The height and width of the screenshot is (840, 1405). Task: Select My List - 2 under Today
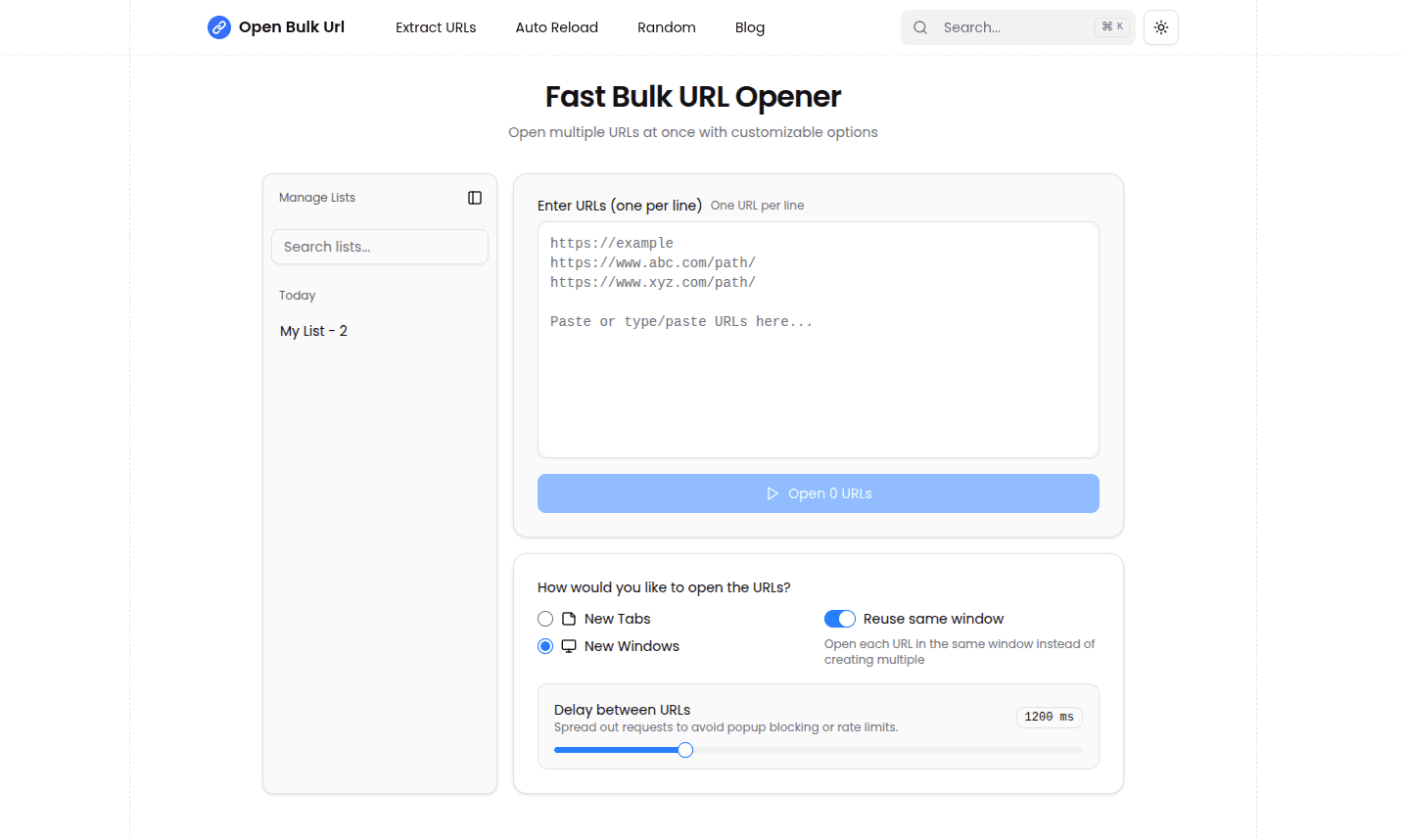pyautogui.click(x=313, y=331)
